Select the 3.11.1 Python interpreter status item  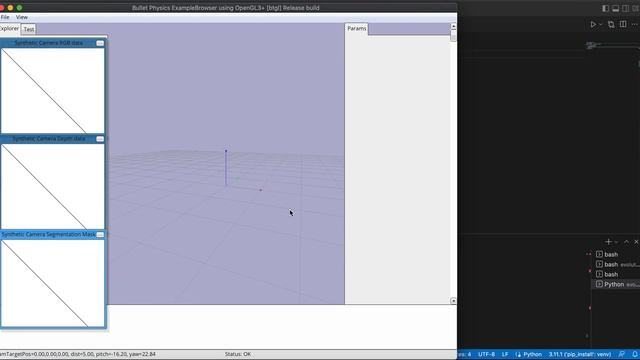coord(580,354)
